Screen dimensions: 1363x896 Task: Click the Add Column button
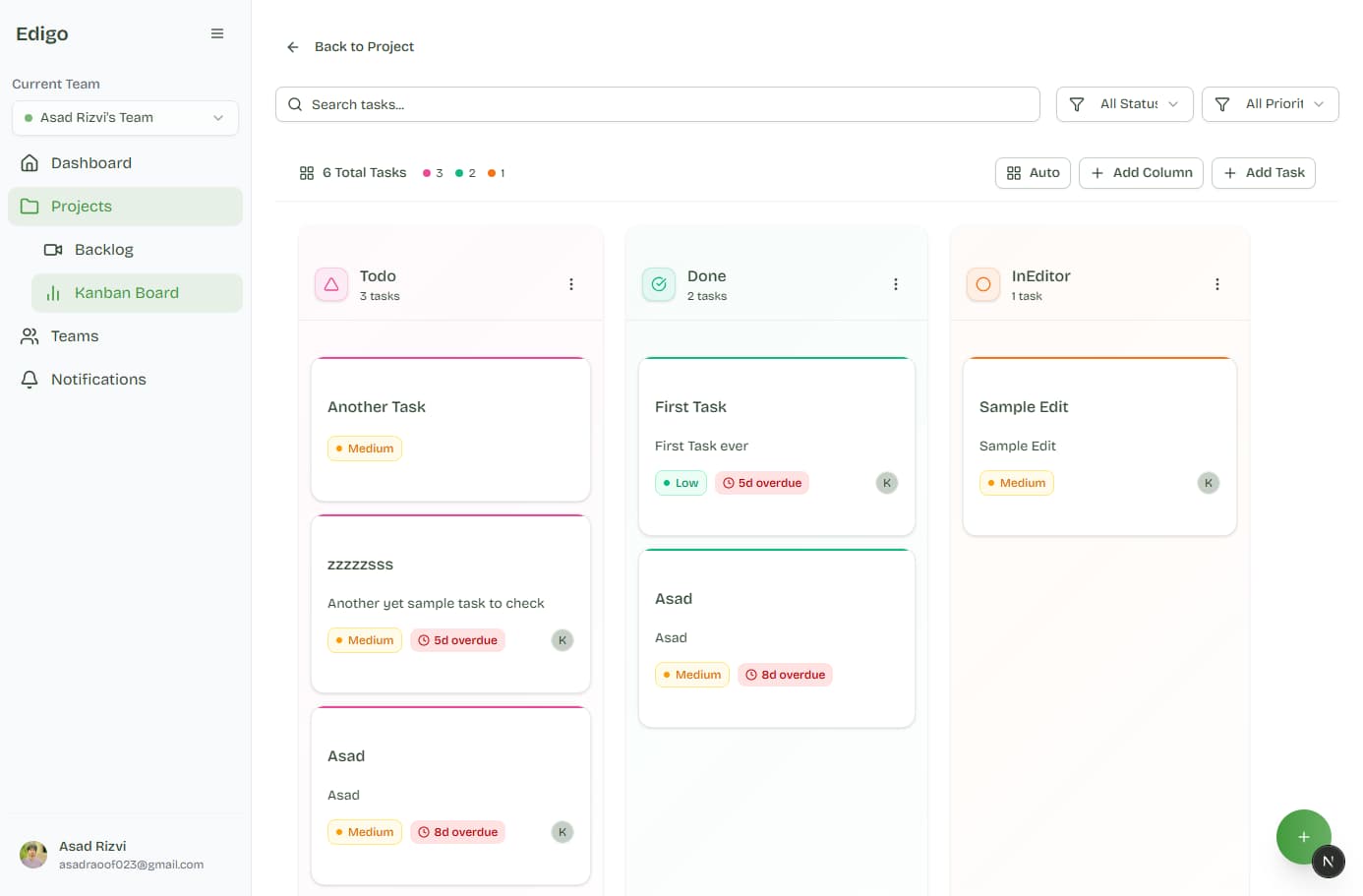[x=1141, y=172]
